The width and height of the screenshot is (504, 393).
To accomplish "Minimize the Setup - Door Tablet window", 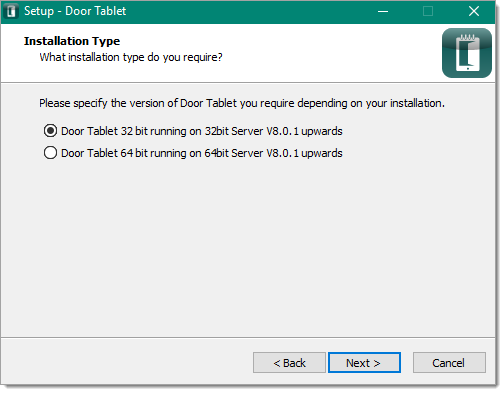I will 383,11.
